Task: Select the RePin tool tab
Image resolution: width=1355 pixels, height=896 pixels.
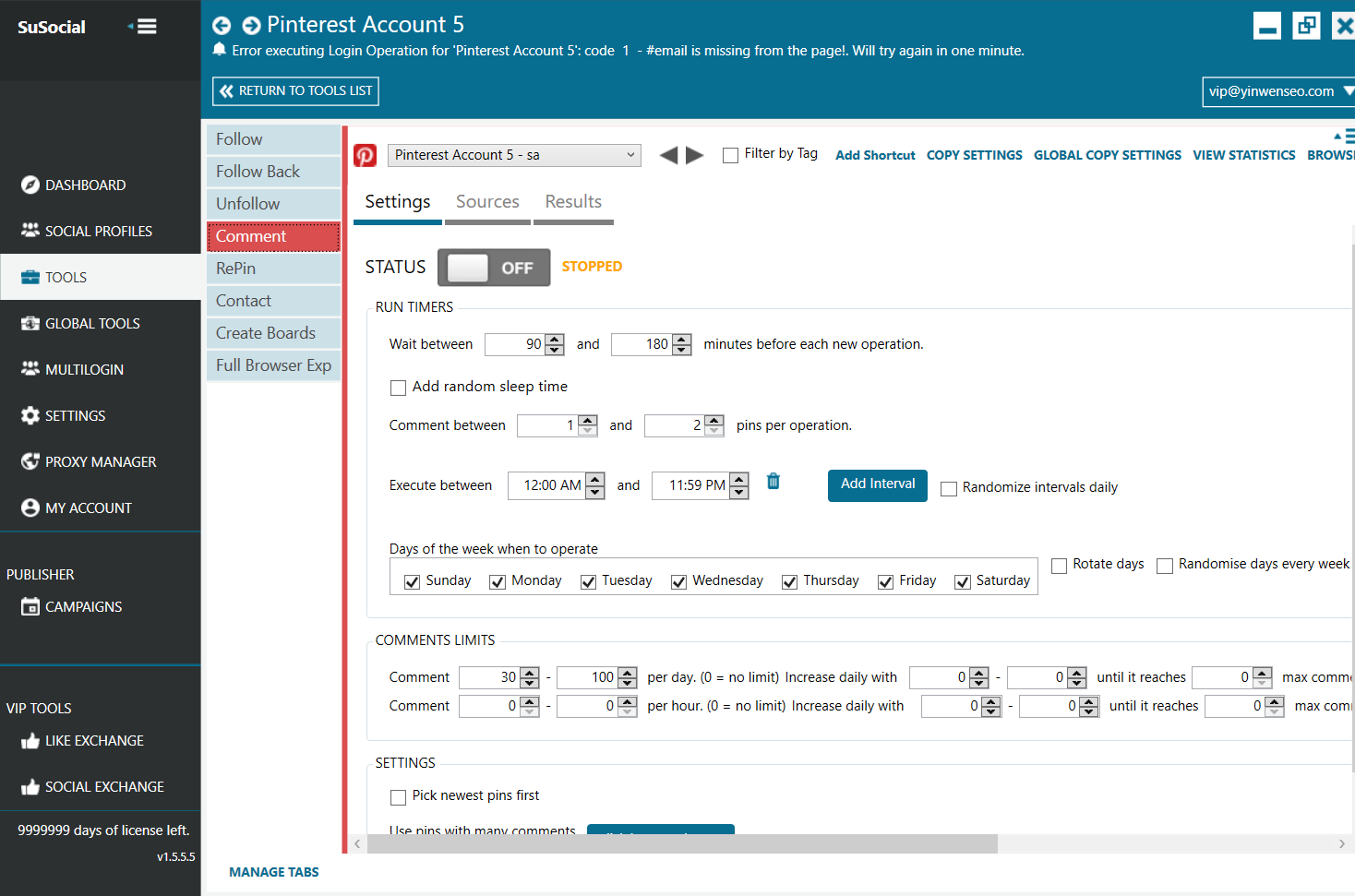Action: (x=273, y=269)
